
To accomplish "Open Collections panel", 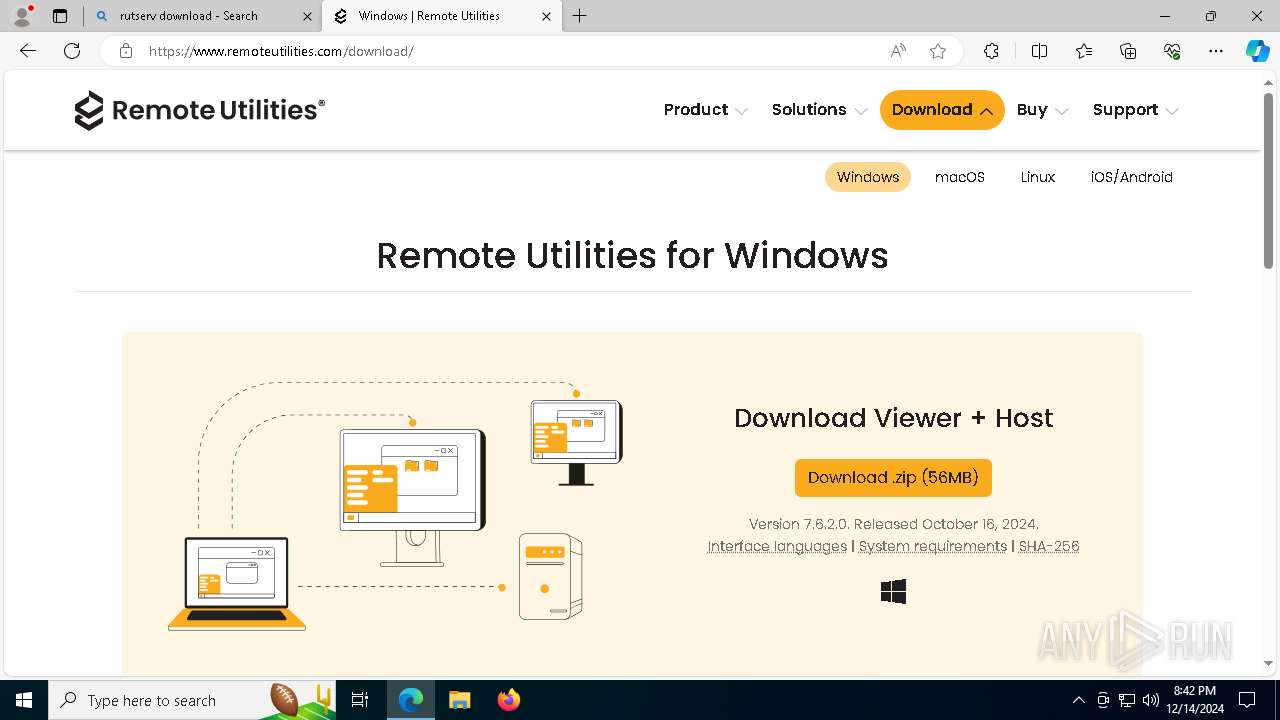I will [1128, 51].
